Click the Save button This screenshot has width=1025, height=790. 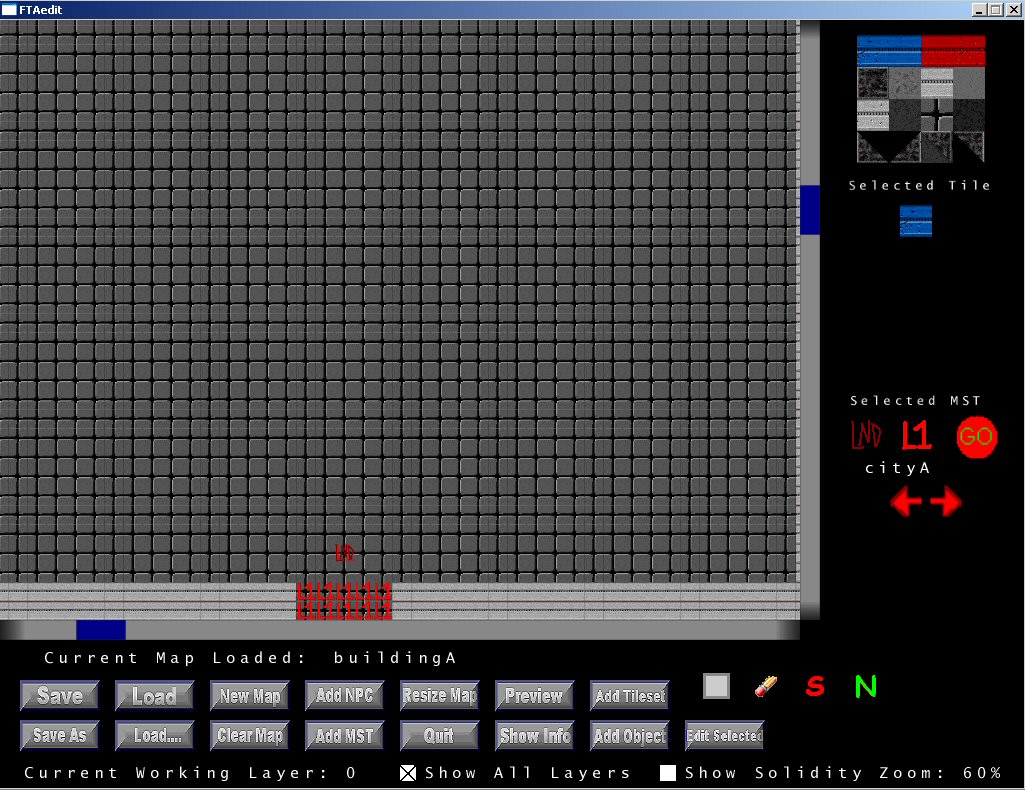point(59,696)
